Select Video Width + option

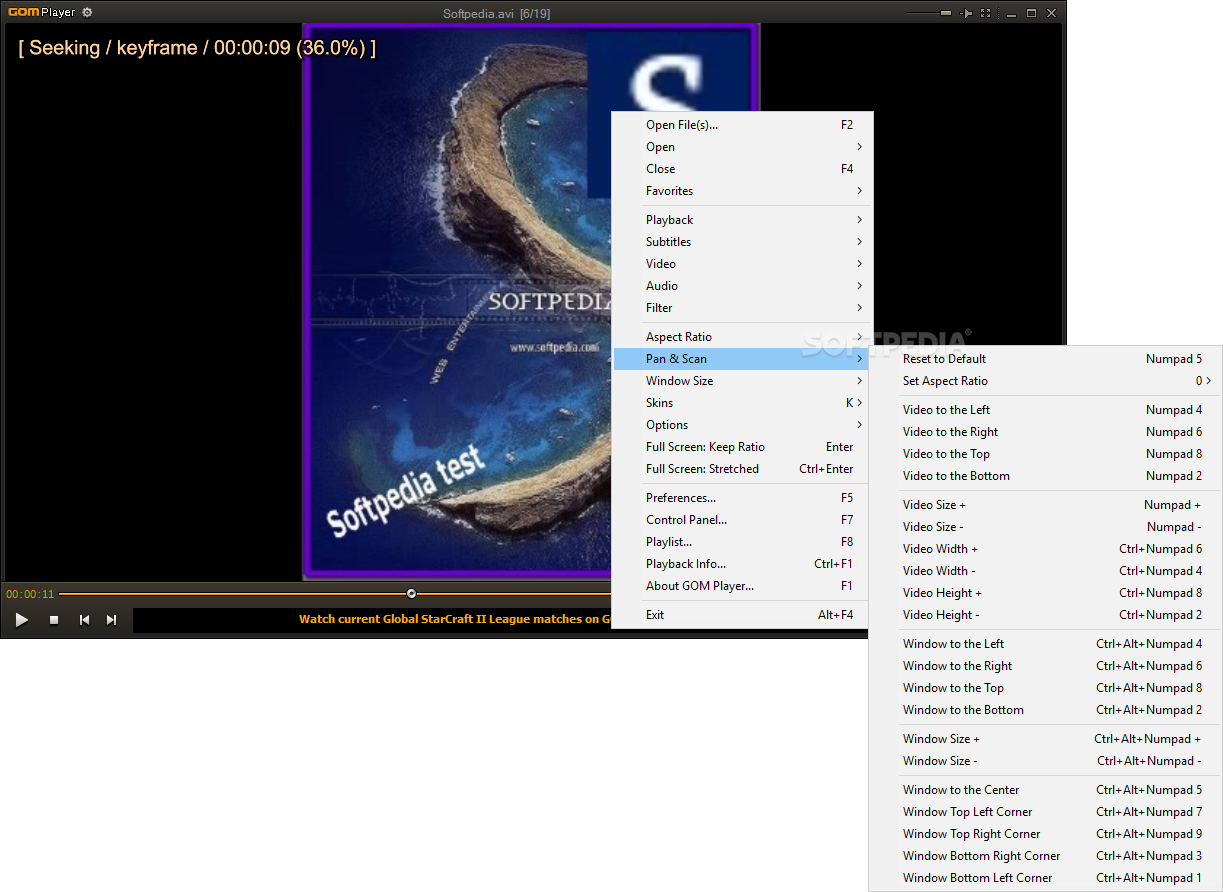coord(1046,549)
